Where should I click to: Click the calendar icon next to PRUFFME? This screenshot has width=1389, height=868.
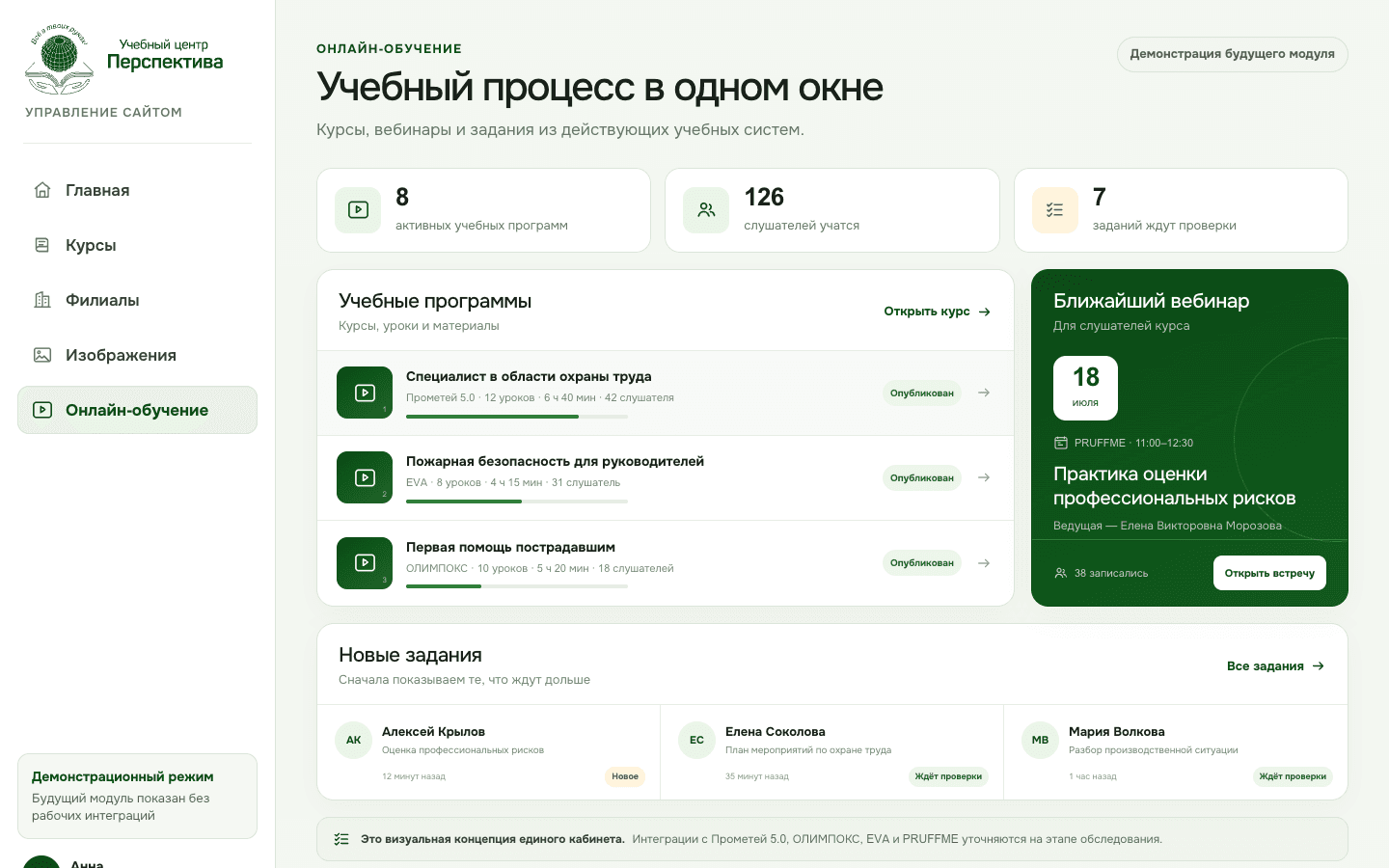coord(1061,443)
